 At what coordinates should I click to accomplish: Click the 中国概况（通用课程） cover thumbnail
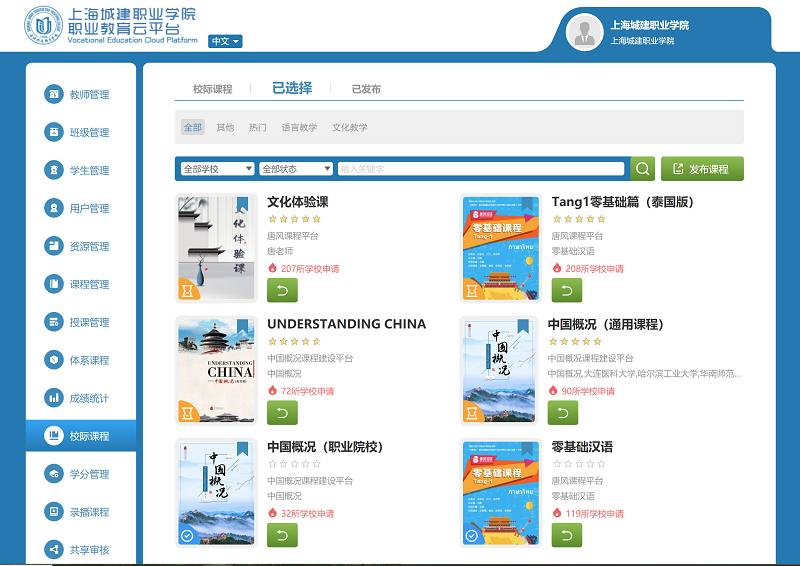click(x=499, y=371)
